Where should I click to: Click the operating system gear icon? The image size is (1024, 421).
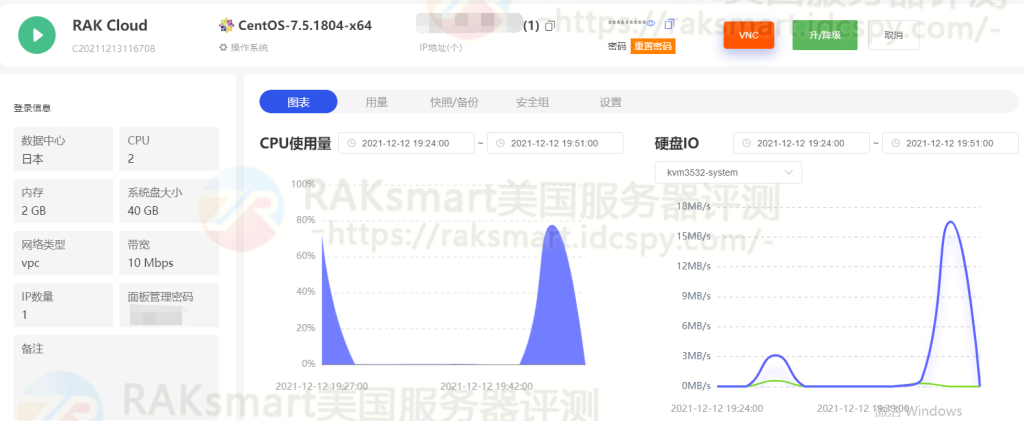(223, 48)
